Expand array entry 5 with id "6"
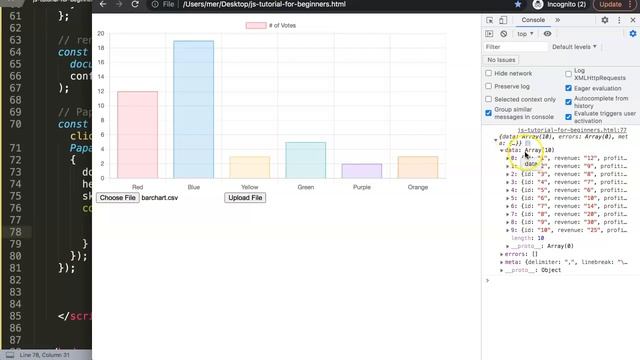The height and width of the screenshot is (360, 640). [508, 198]
